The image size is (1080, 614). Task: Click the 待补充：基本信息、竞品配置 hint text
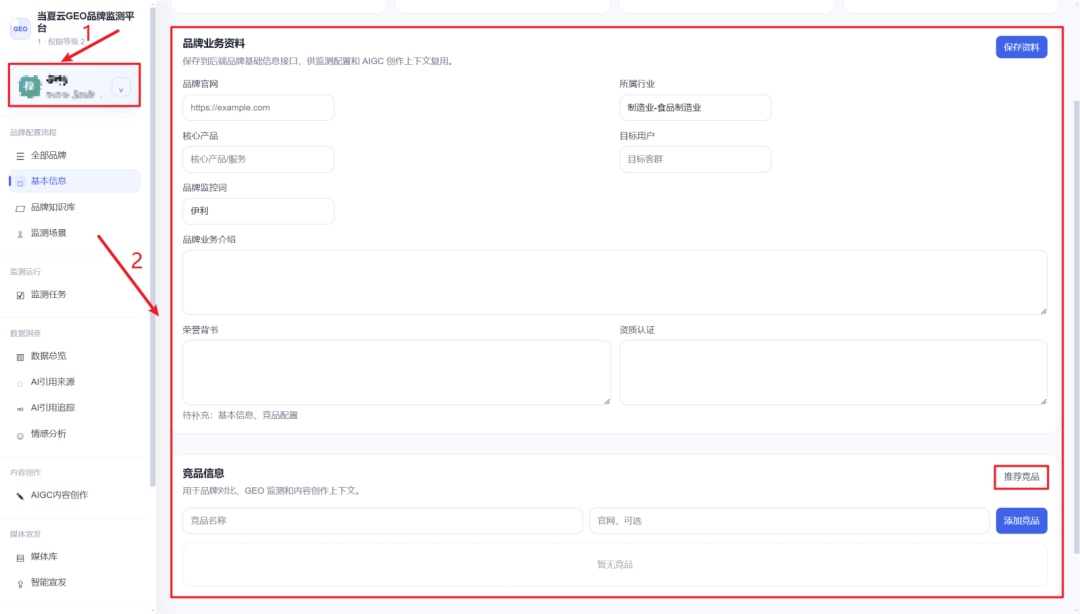(240, 416)
